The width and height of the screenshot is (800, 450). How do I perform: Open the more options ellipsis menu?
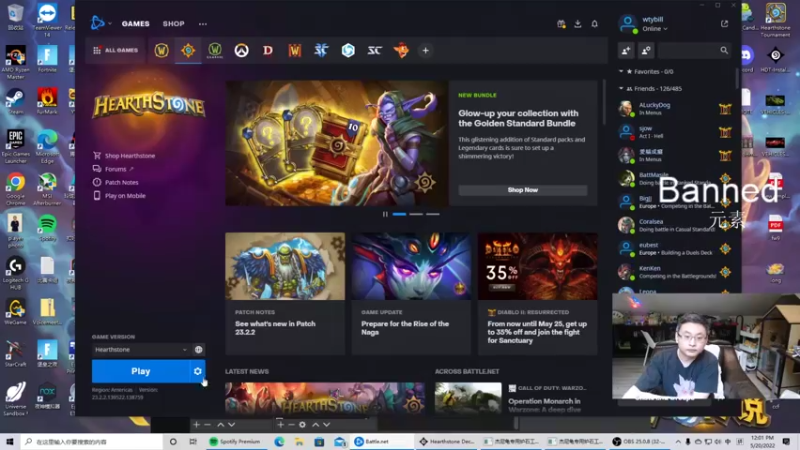pos(203,24)
